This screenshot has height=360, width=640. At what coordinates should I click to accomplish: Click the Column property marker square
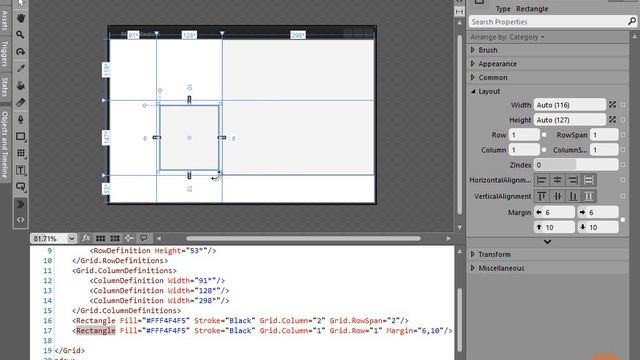[544, 150]
